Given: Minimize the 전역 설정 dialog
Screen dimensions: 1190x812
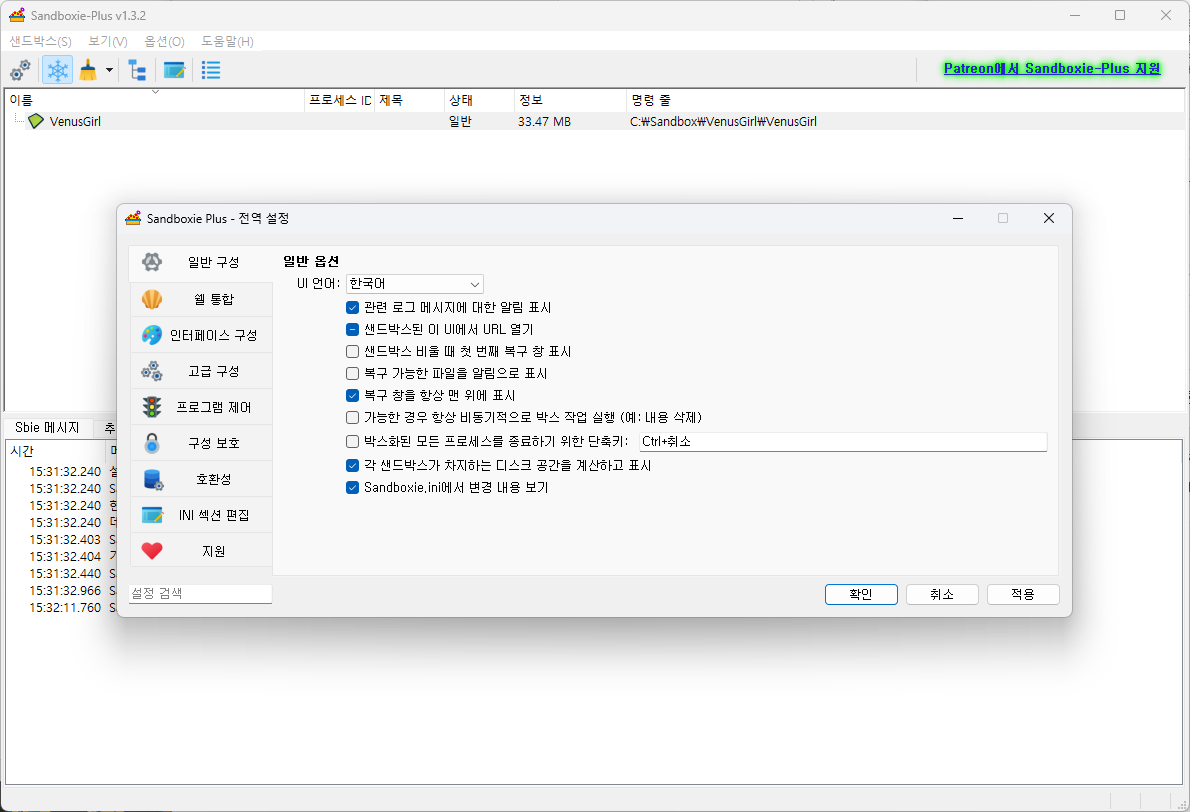Looking at the screenshot, I should pyautogui.click(x=958, y=219).
